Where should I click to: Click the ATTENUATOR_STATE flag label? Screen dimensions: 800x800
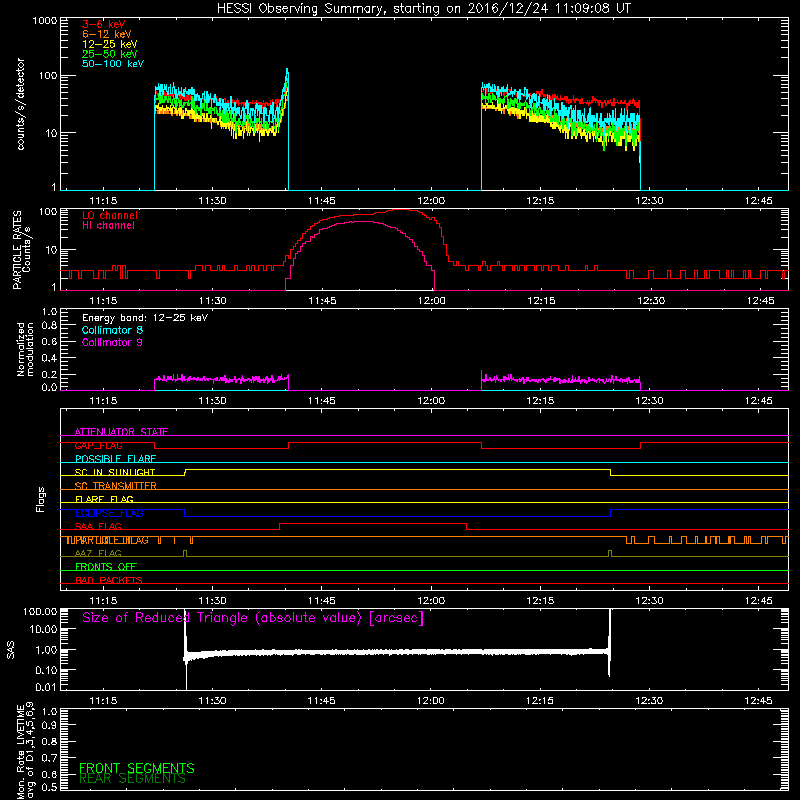tap(121, 432)
